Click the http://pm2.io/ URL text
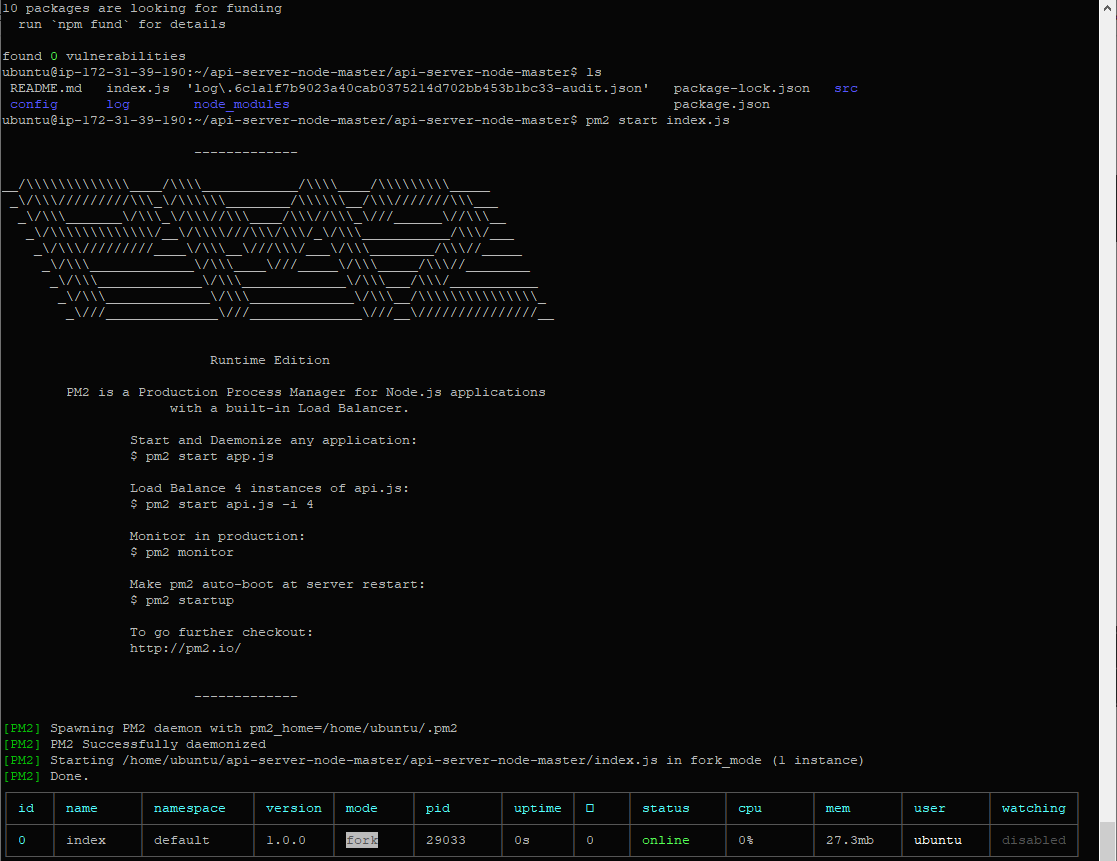The image size is (1117, 861). click(185, 648)
